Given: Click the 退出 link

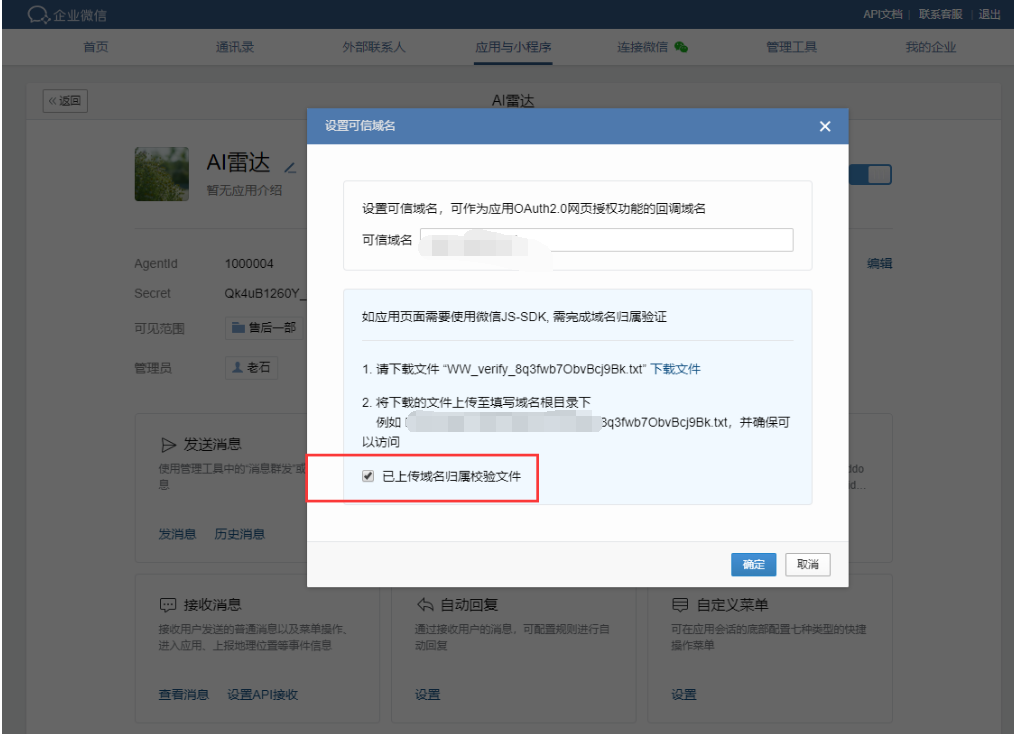Looking at the screenshot, I should (x=989, y=14).
